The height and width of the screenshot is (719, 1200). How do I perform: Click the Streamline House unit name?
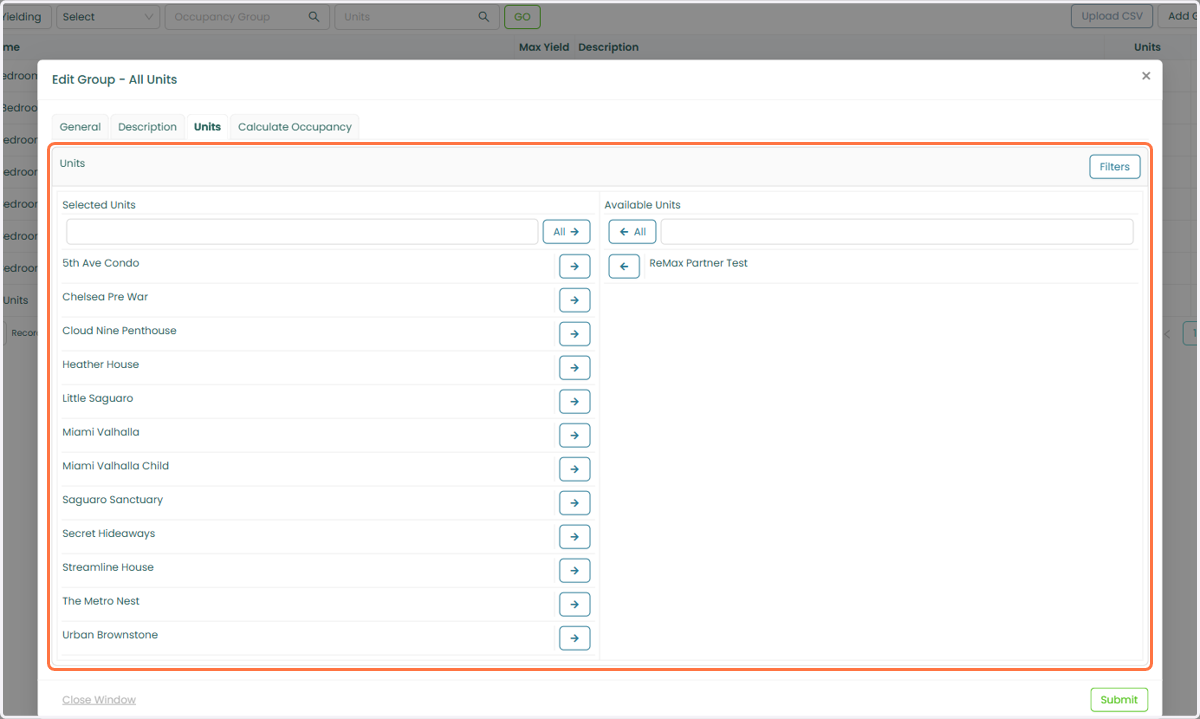[x=108, y=568]
